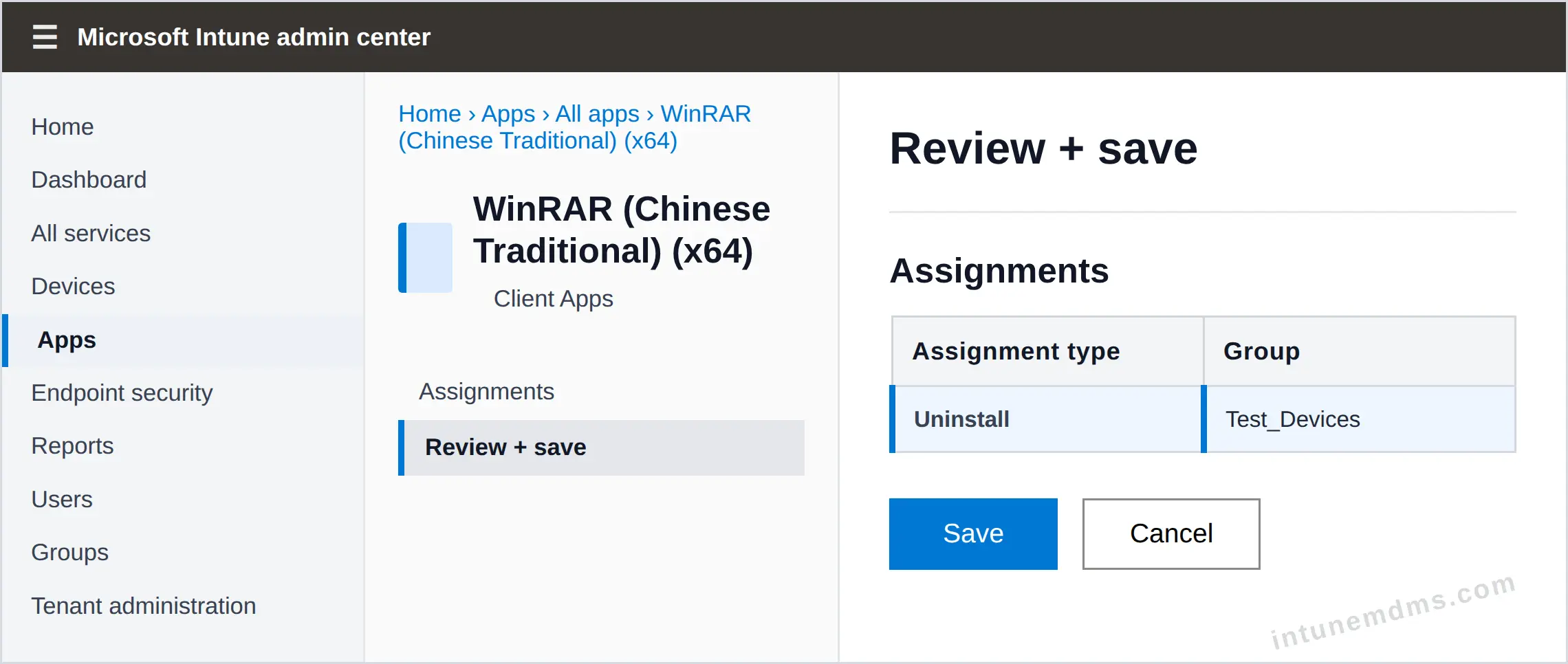Go to Home in sidebar
Image resolution: width=1568 pixels, height=664 pixels.
pyautogui.click(x=63, y=127)
